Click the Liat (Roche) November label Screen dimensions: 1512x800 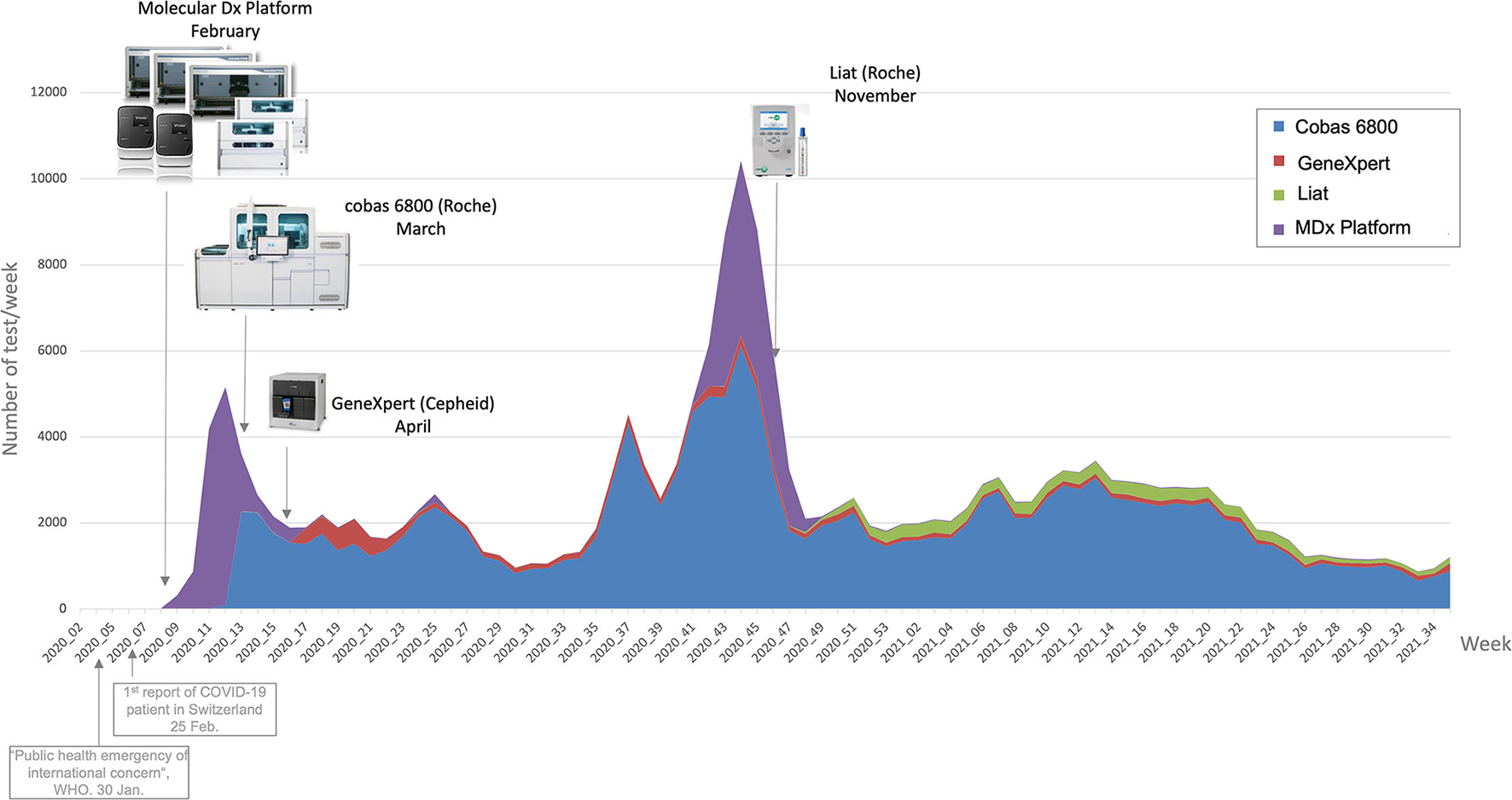pos(875,84)
